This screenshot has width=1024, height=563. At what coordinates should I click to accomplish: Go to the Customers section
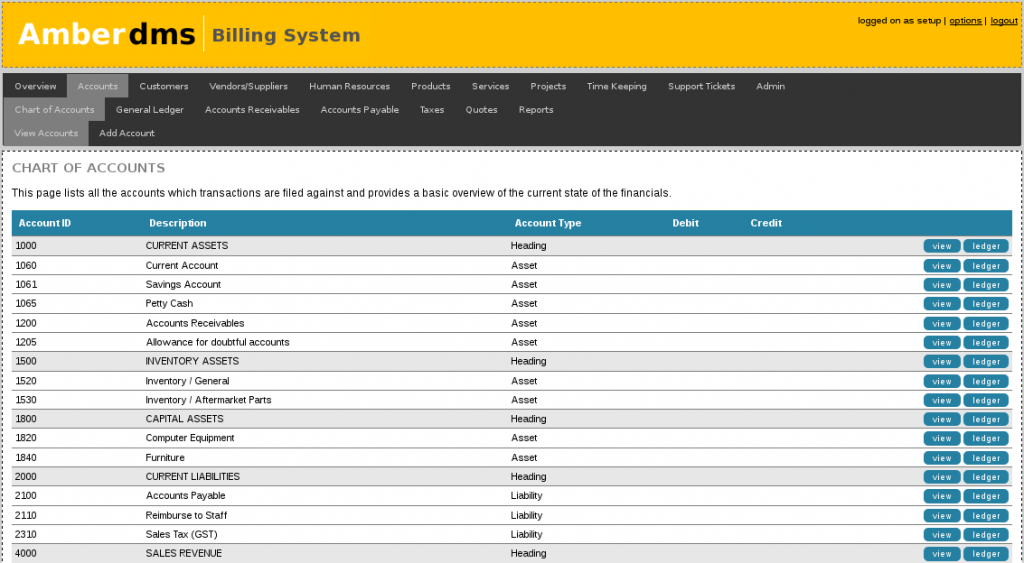point(164,86)
